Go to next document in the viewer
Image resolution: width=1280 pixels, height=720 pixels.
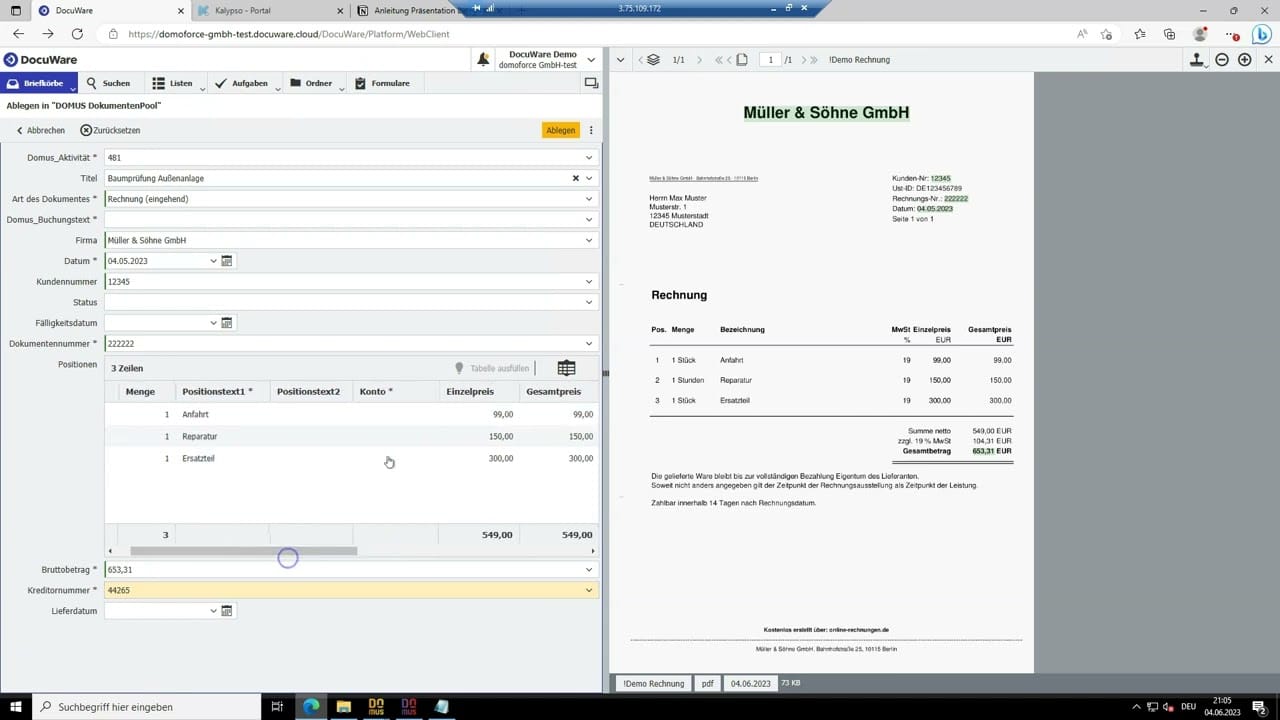coord(698,60)
